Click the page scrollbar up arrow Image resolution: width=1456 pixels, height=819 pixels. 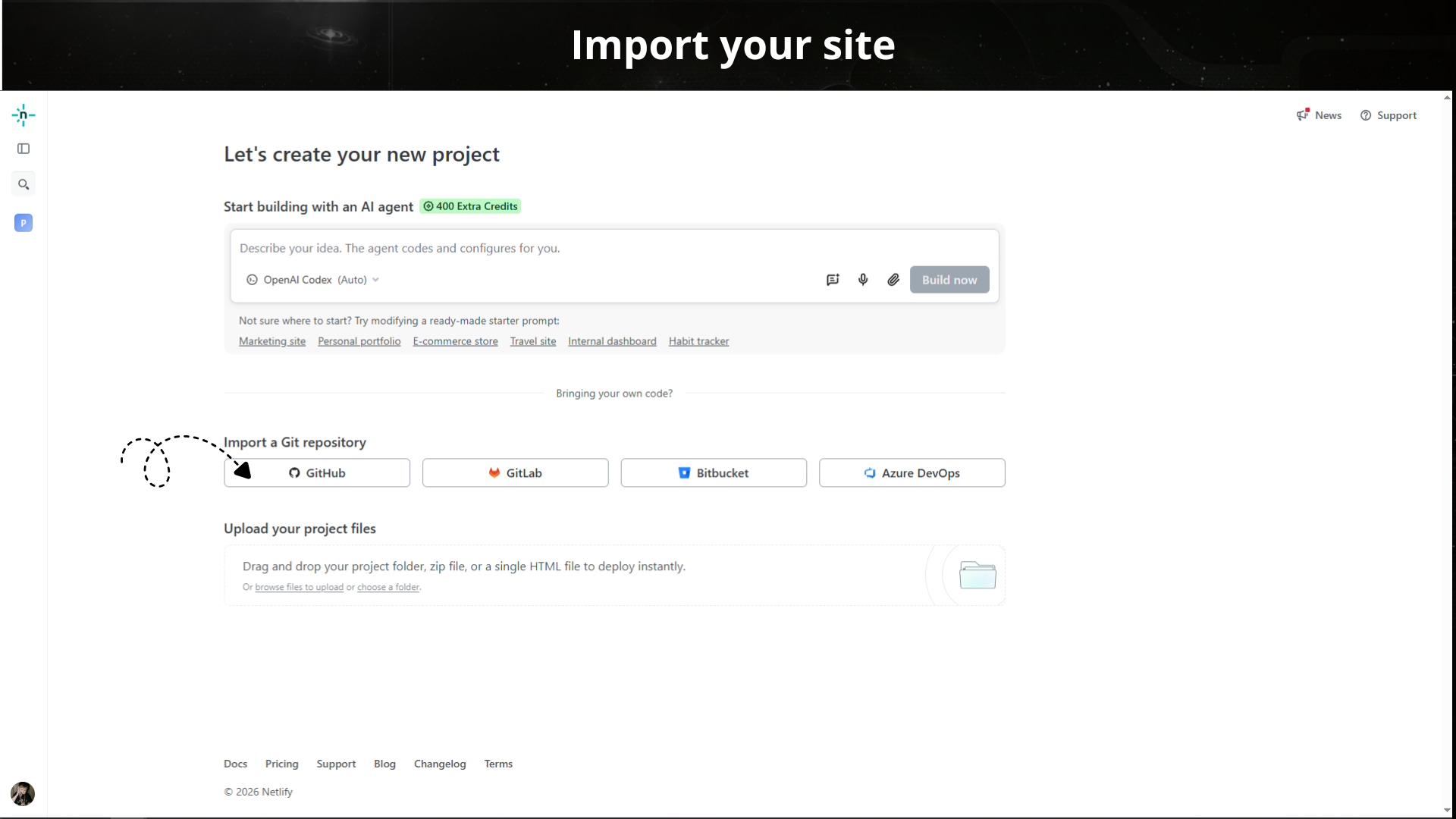point(1447,97)
